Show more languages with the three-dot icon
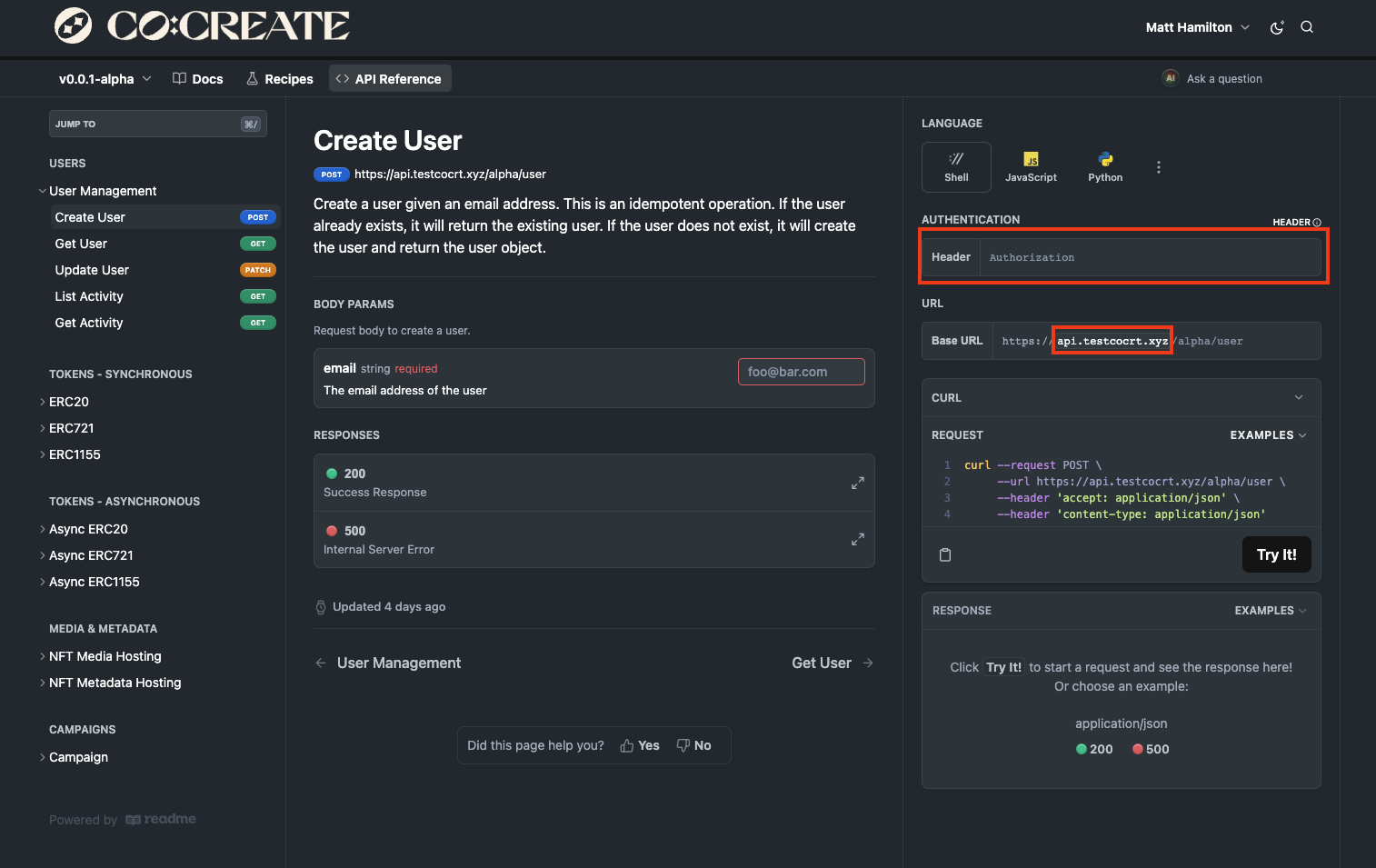 coord(1158,167)
